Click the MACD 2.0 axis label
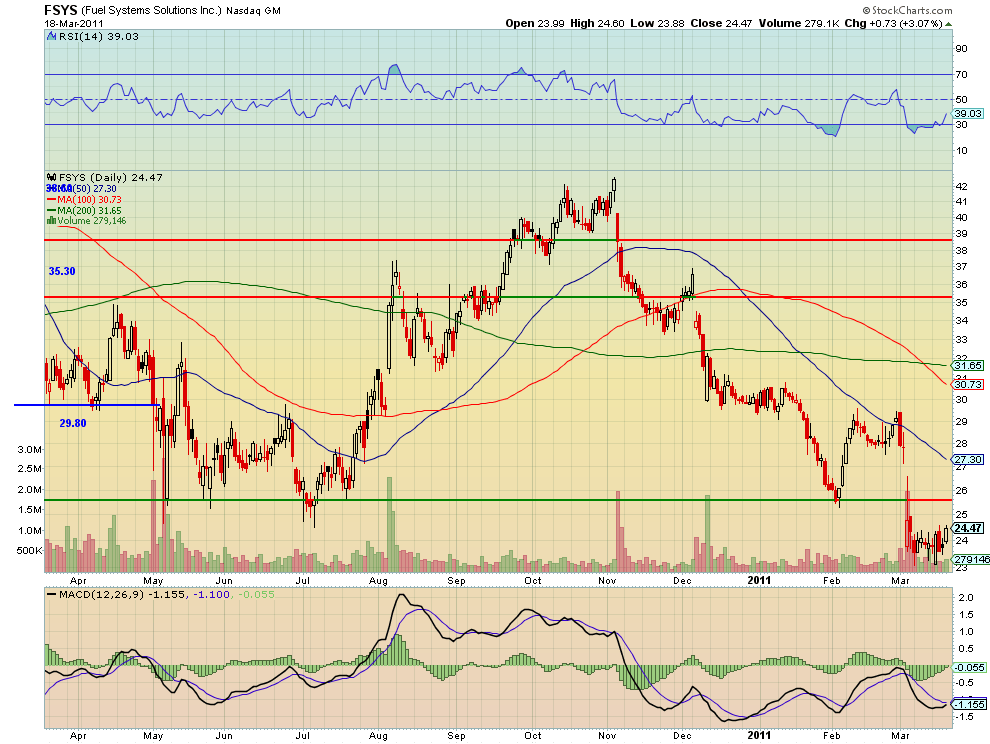 coord(966,597)
